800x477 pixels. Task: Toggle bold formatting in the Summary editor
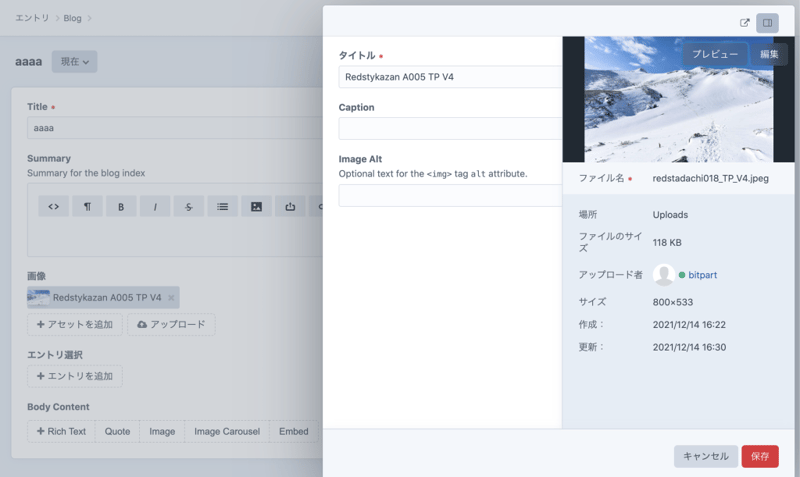pyautogui.click(x=121, y=207)
